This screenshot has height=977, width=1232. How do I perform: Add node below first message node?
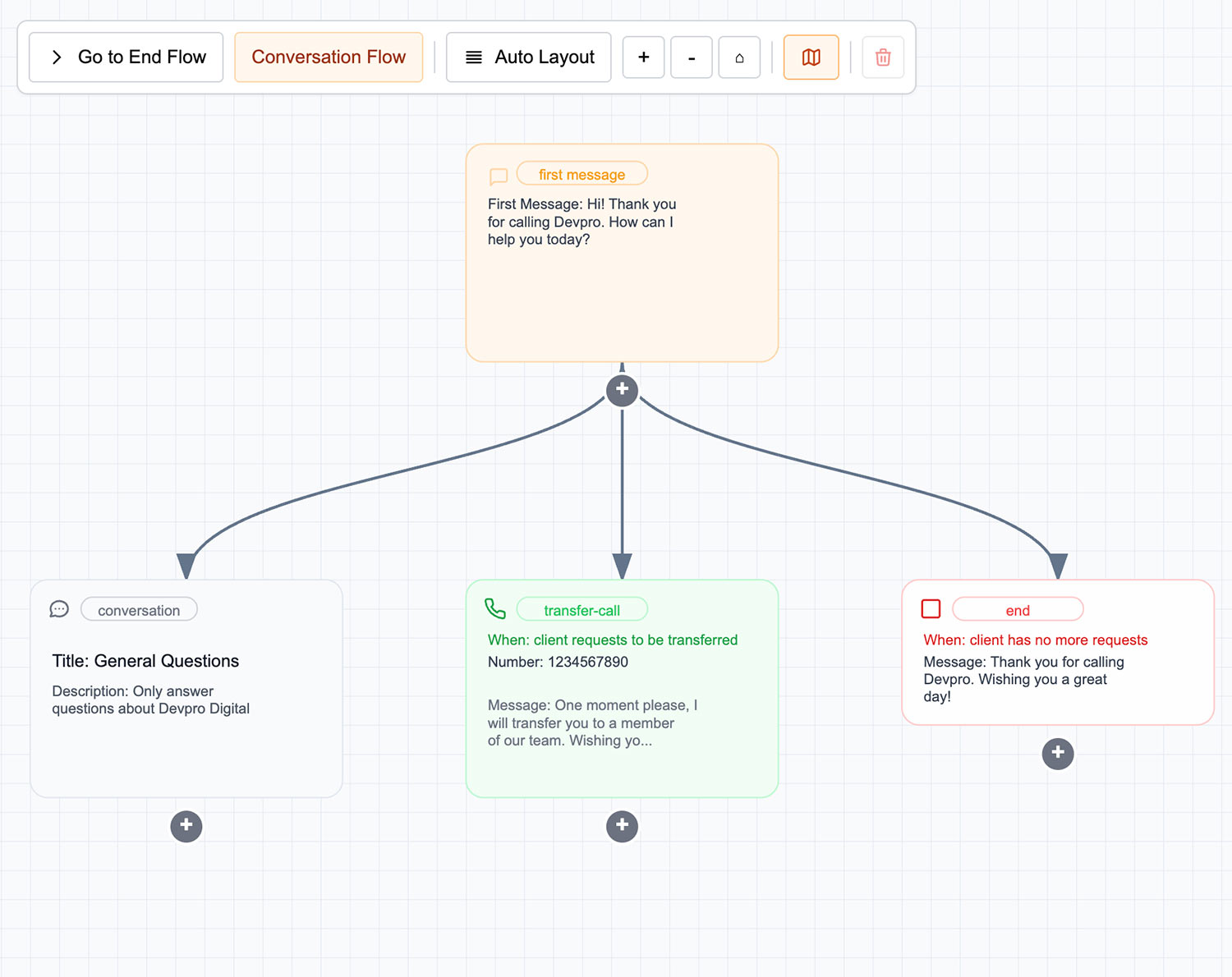pyautogui.click(x=622, y=389)
